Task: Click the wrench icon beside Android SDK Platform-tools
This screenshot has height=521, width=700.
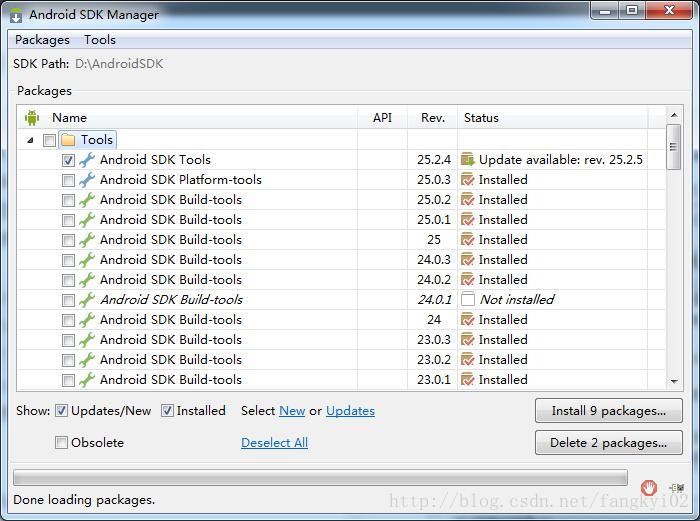Action: coord(87,180)
